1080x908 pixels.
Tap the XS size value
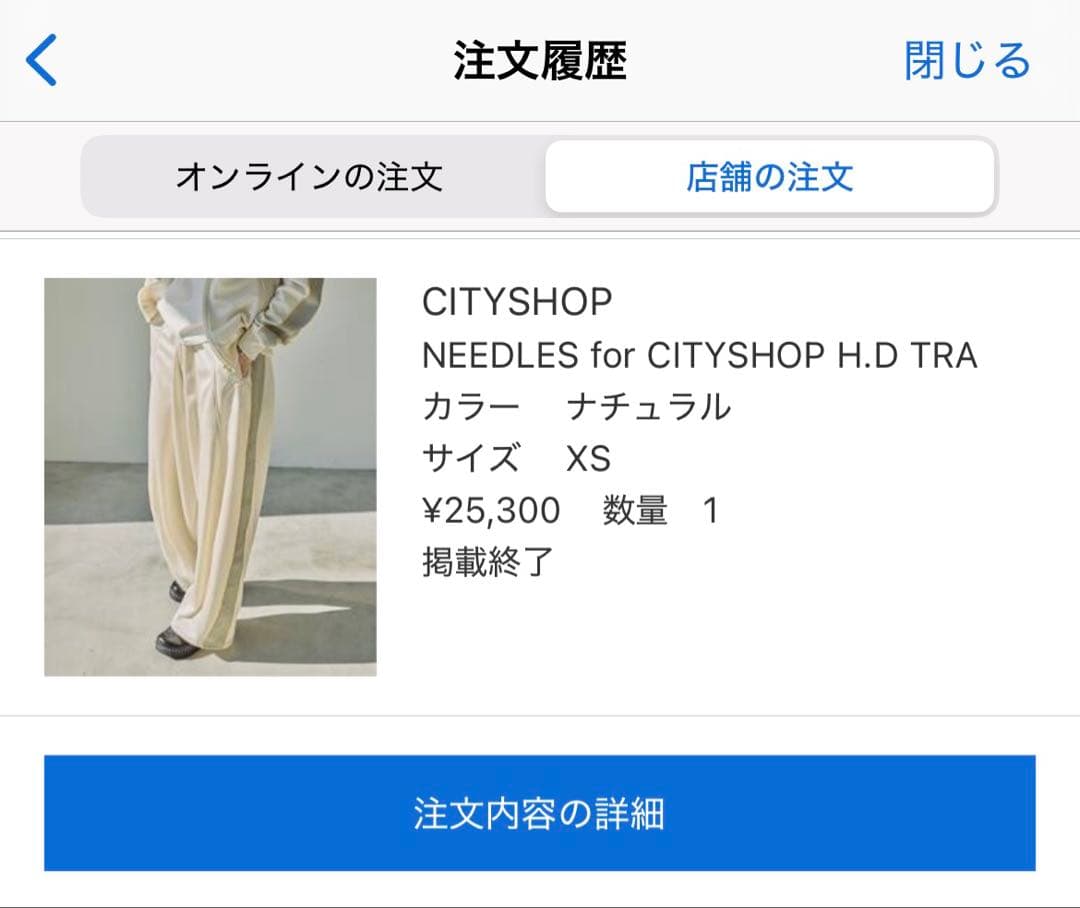point(588,459)
